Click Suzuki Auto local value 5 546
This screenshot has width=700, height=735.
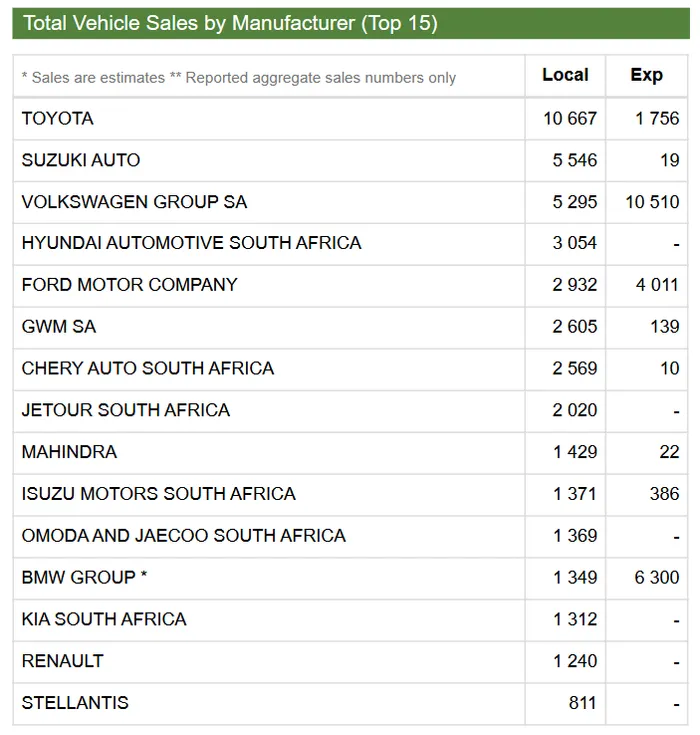tap(575, 160)
